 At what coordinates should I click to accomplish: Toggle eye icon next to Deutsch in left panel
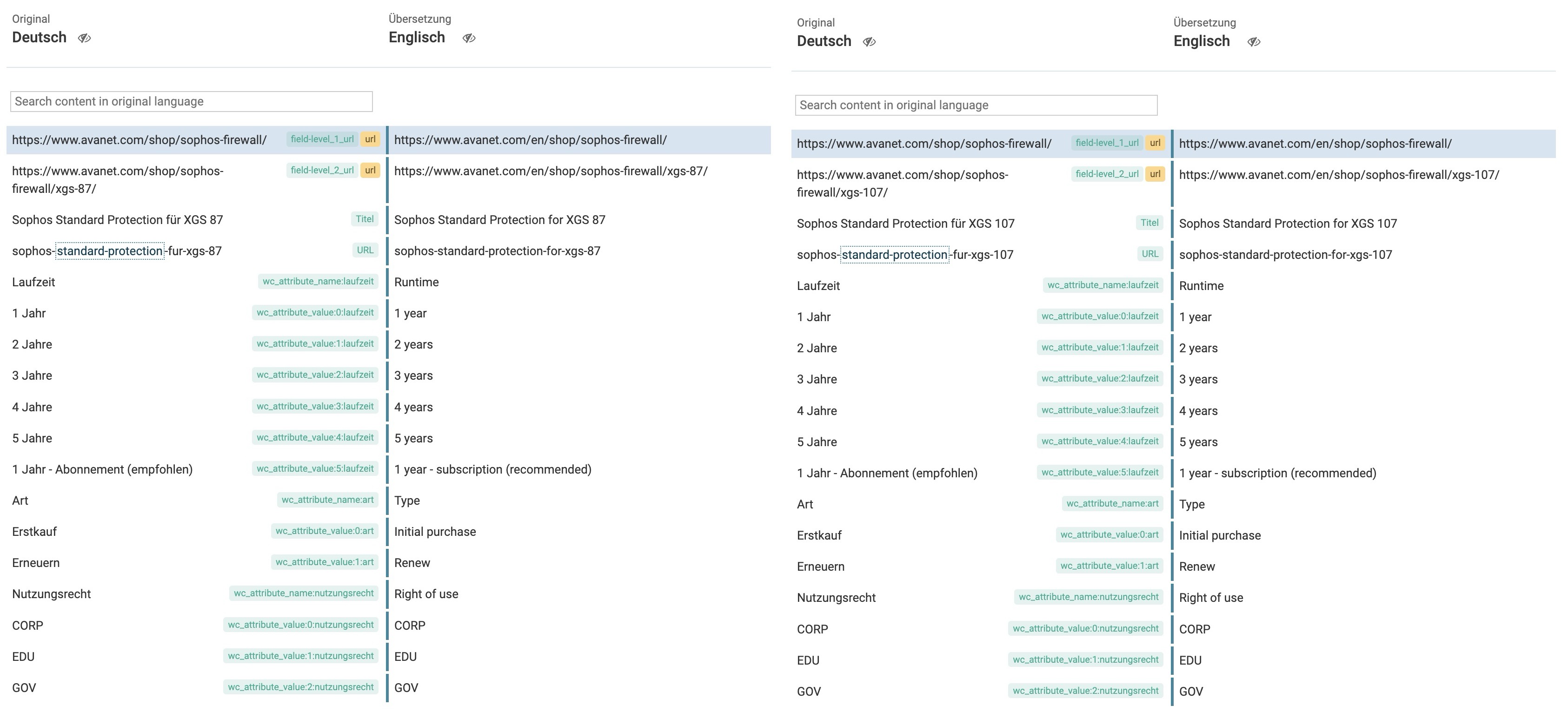[84, 38]
